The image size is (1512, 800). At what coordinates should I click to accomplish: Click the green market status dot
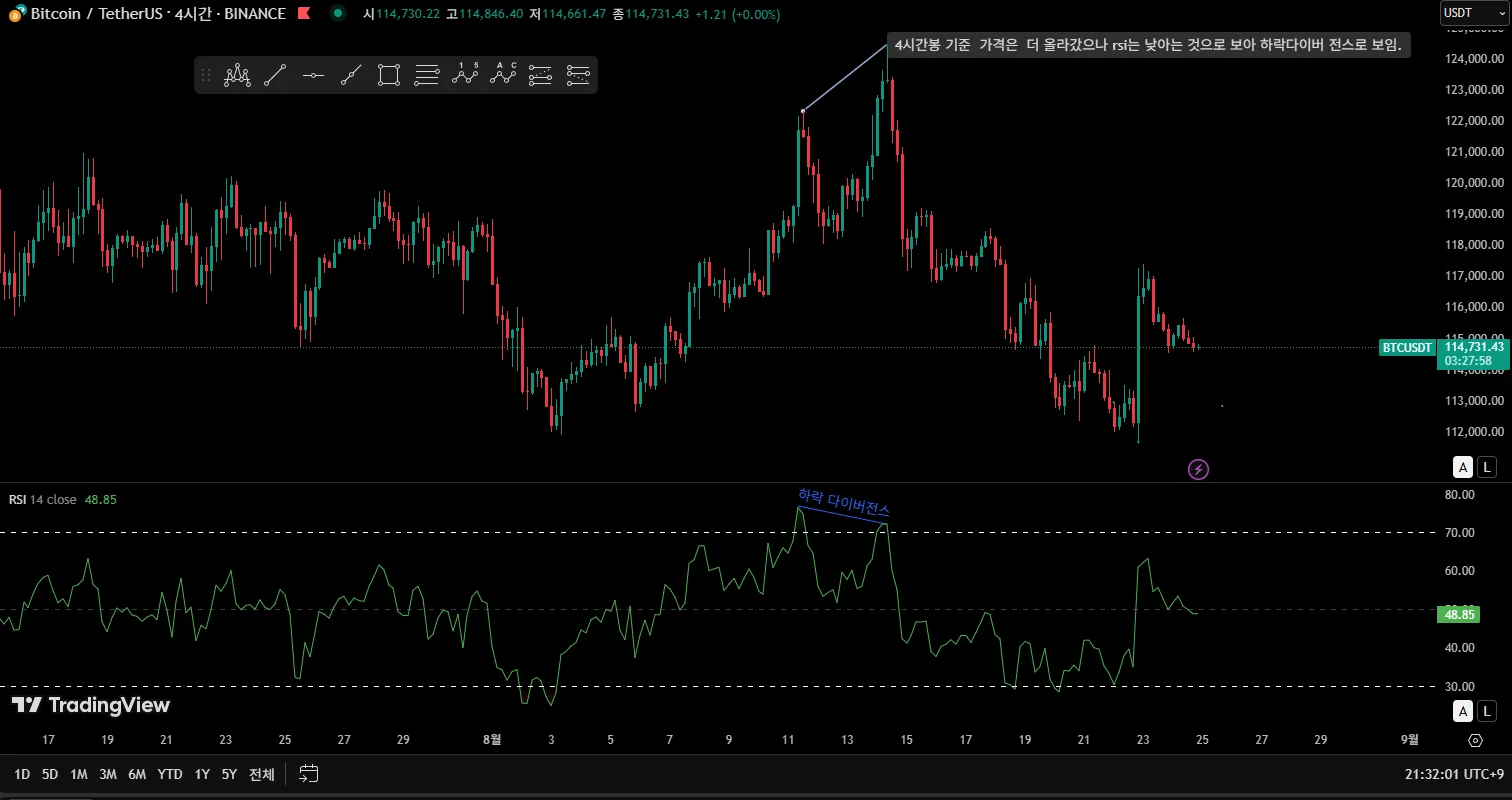pos(339,14)
